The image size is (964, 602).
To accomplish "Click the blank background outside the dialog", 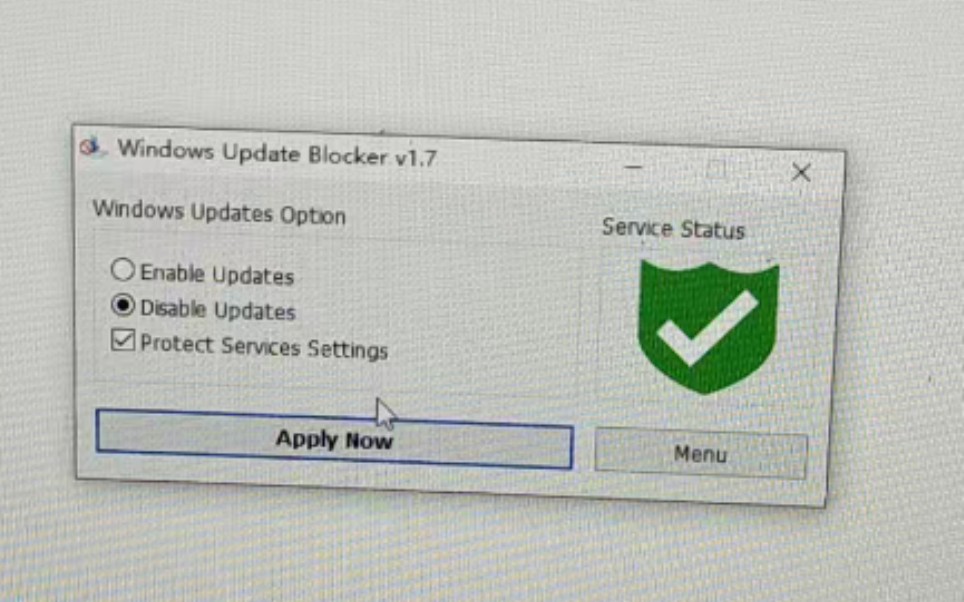I will click(x=480, y=61).
